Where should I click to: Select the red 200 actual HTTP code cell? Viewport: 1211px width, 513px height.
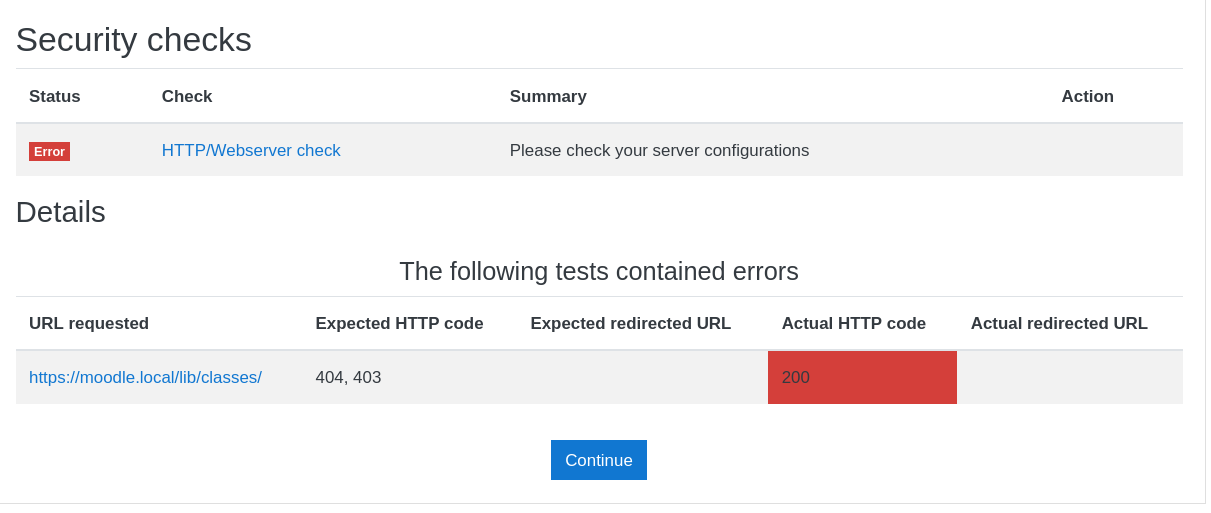point(862,377)
